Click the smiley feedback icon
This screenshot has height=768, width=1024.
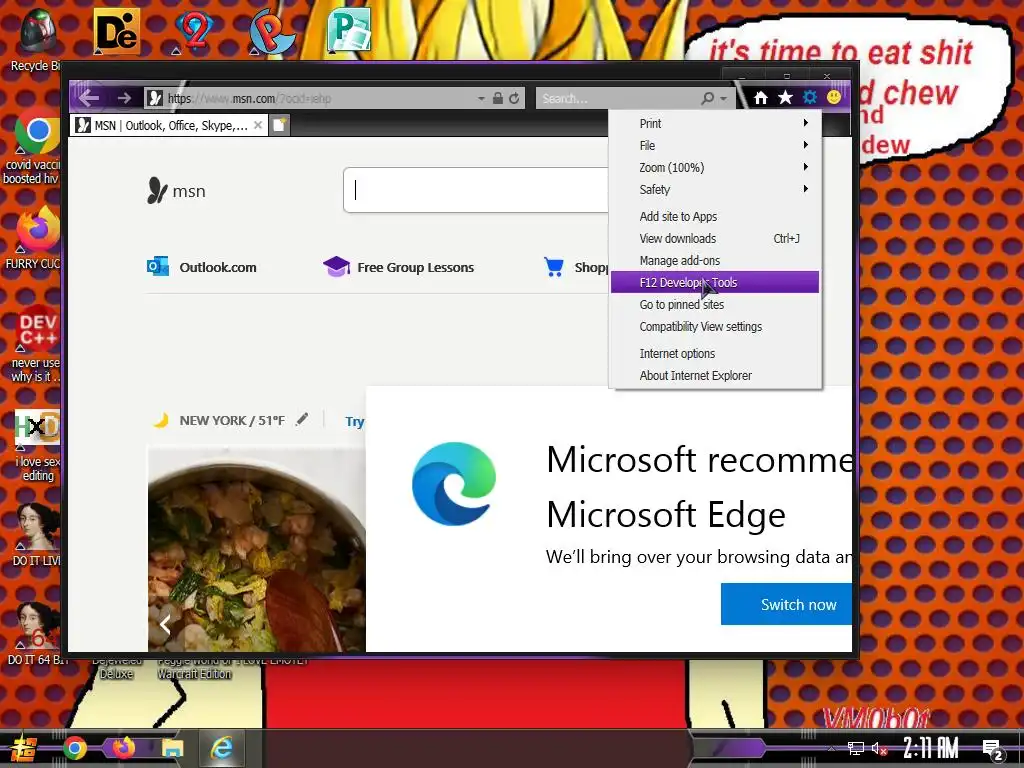[834, 97]
